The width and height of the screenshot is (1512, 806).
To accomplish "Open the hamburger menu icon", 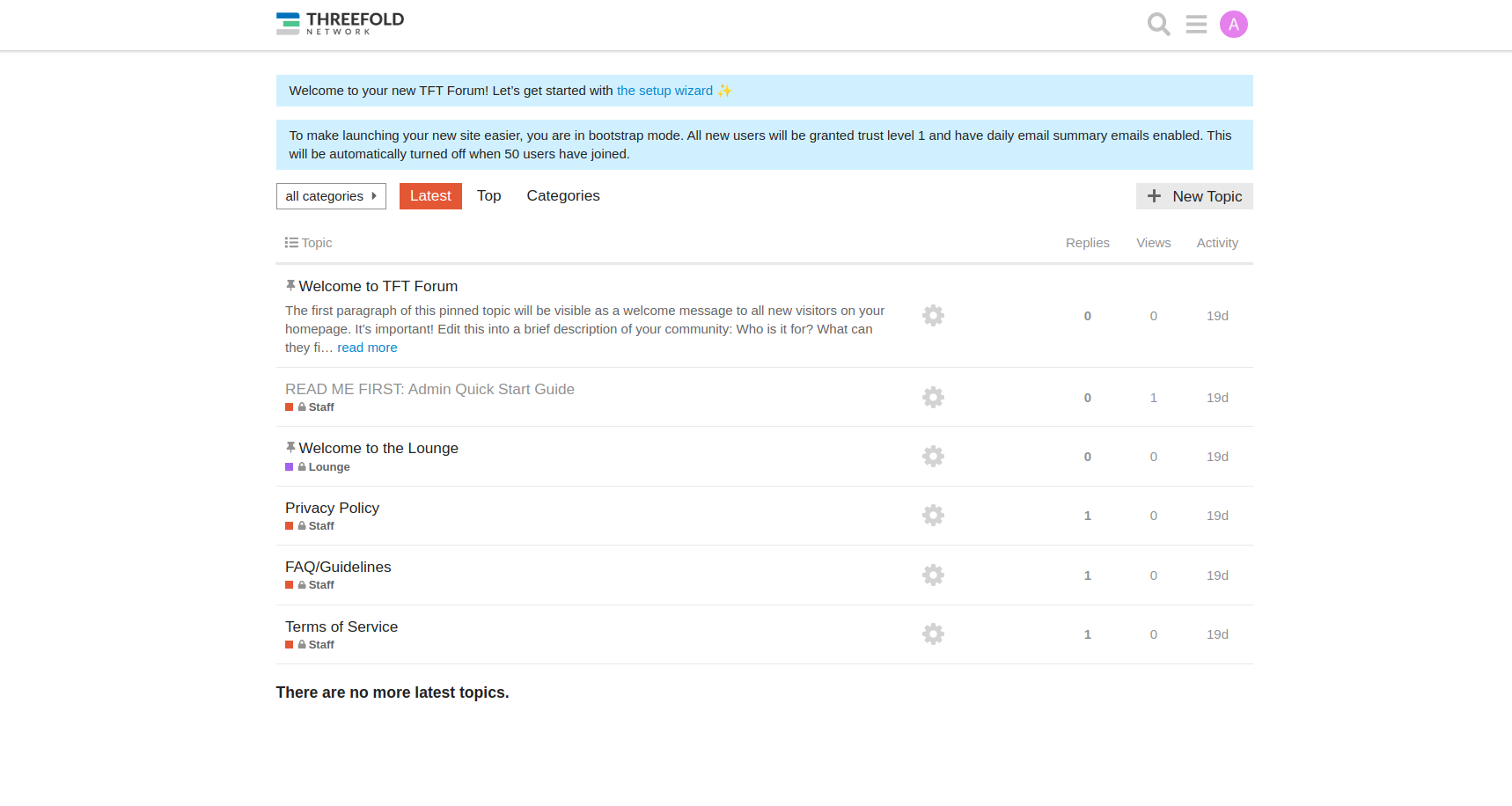I will pyautogui.click(x=1196, y=25).
